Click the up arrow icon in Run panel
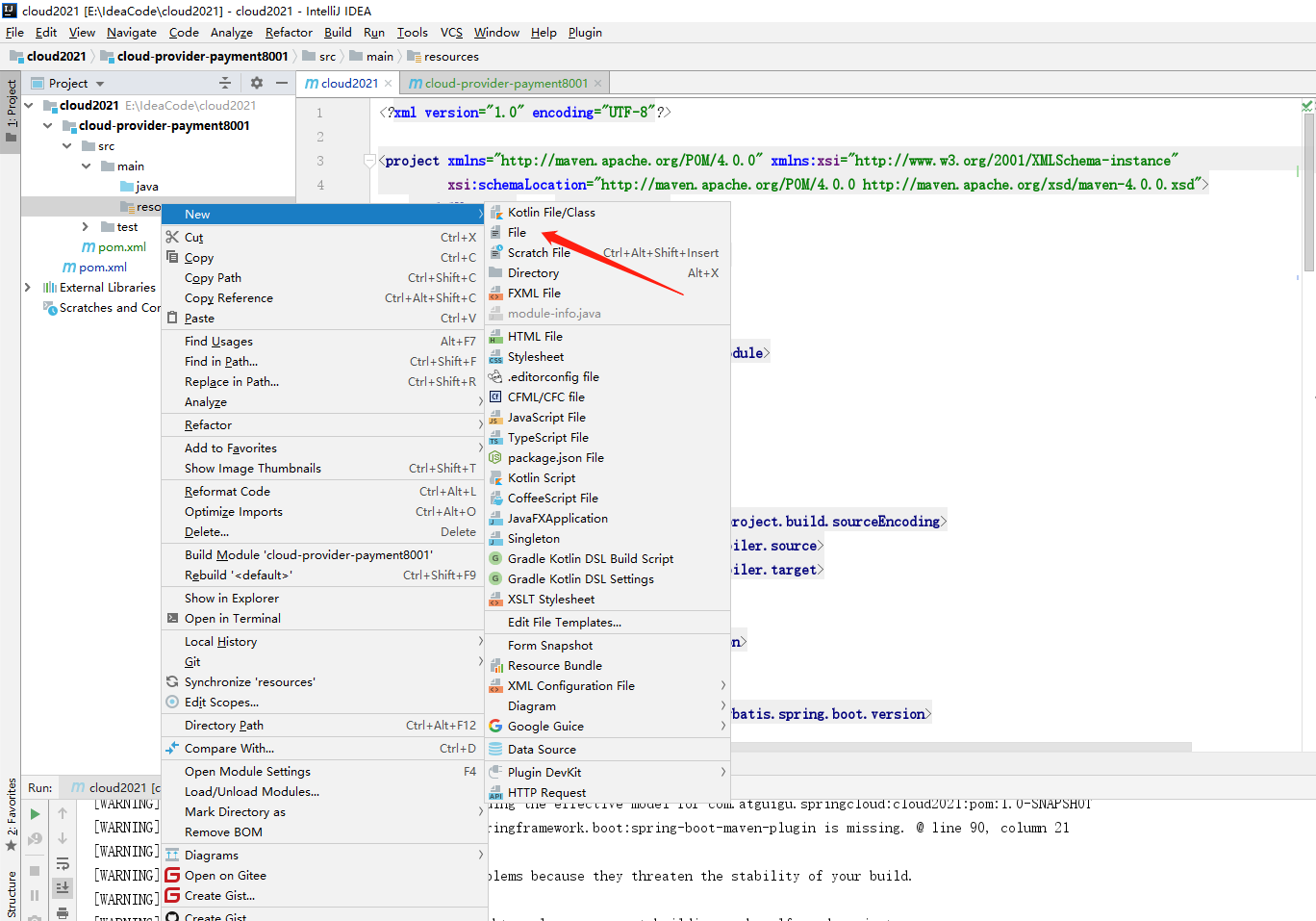The width and height of the screenshot is (1316, 921). point(63,814)
